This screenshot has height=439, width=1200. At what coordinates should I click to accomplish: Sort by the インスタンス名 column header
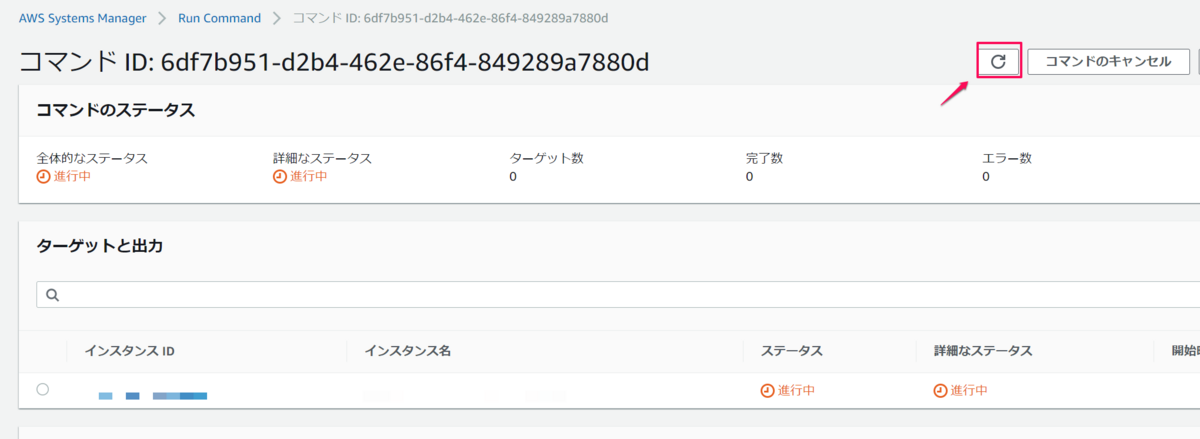(408, 351)
